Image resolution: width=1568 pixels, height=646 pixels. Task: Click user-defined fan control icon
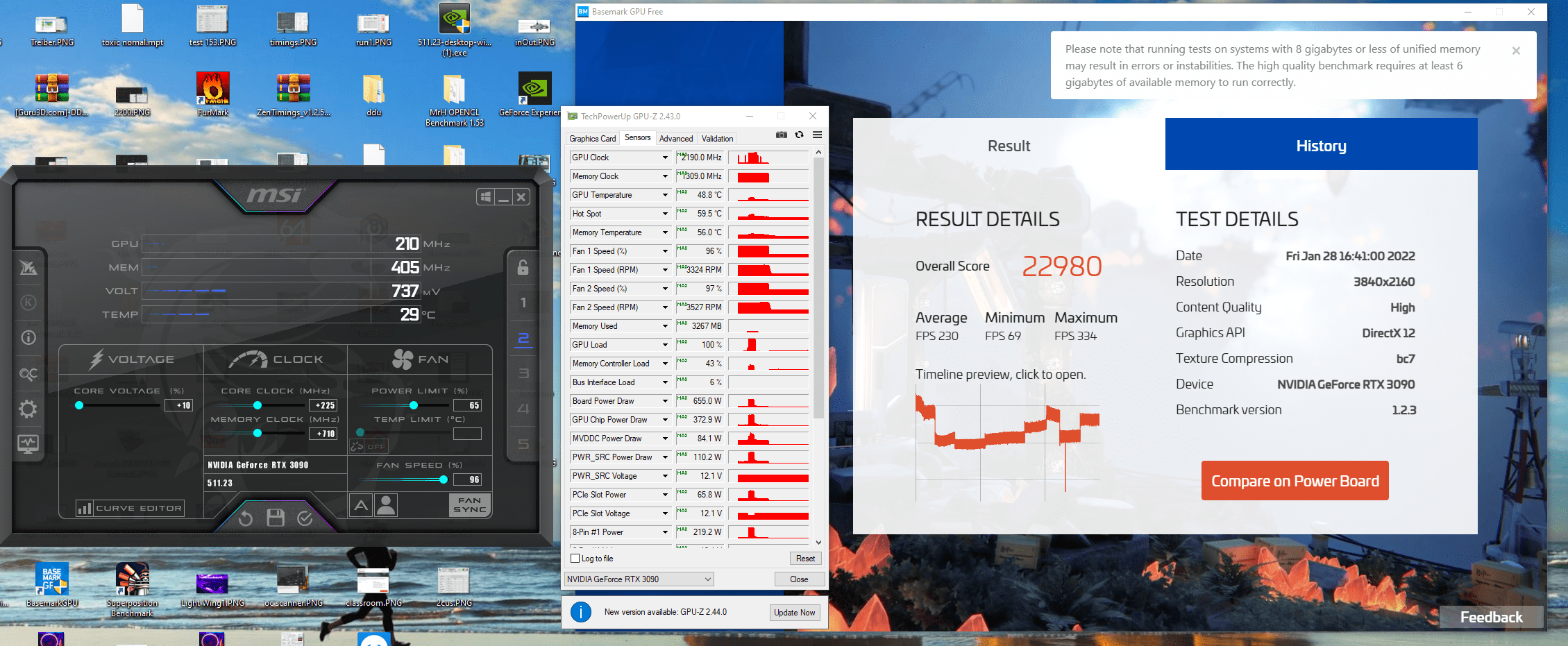point(386,505)
